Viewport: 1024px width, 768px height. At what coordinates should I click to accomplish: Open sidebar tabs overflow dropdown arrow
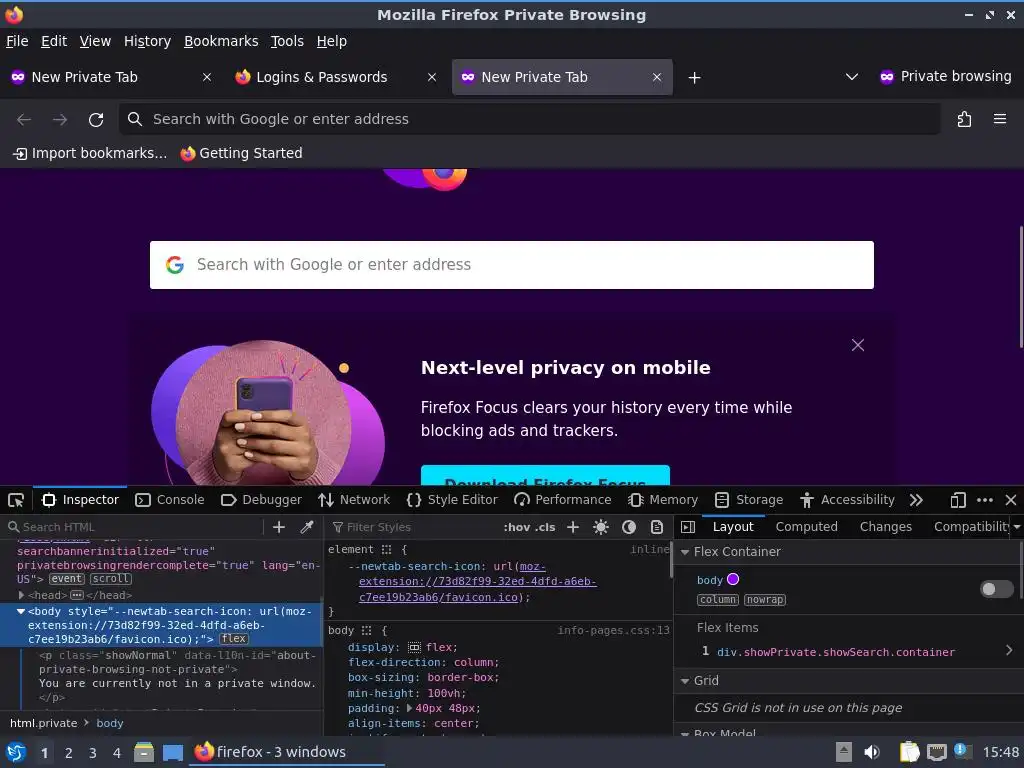[x=1017, y=527]
